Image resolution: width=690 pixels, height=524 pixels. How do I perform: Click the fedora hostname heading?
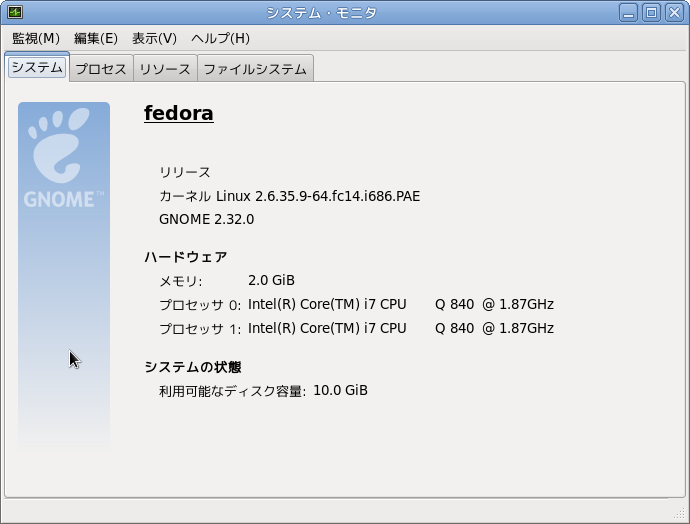coord(179,113)
